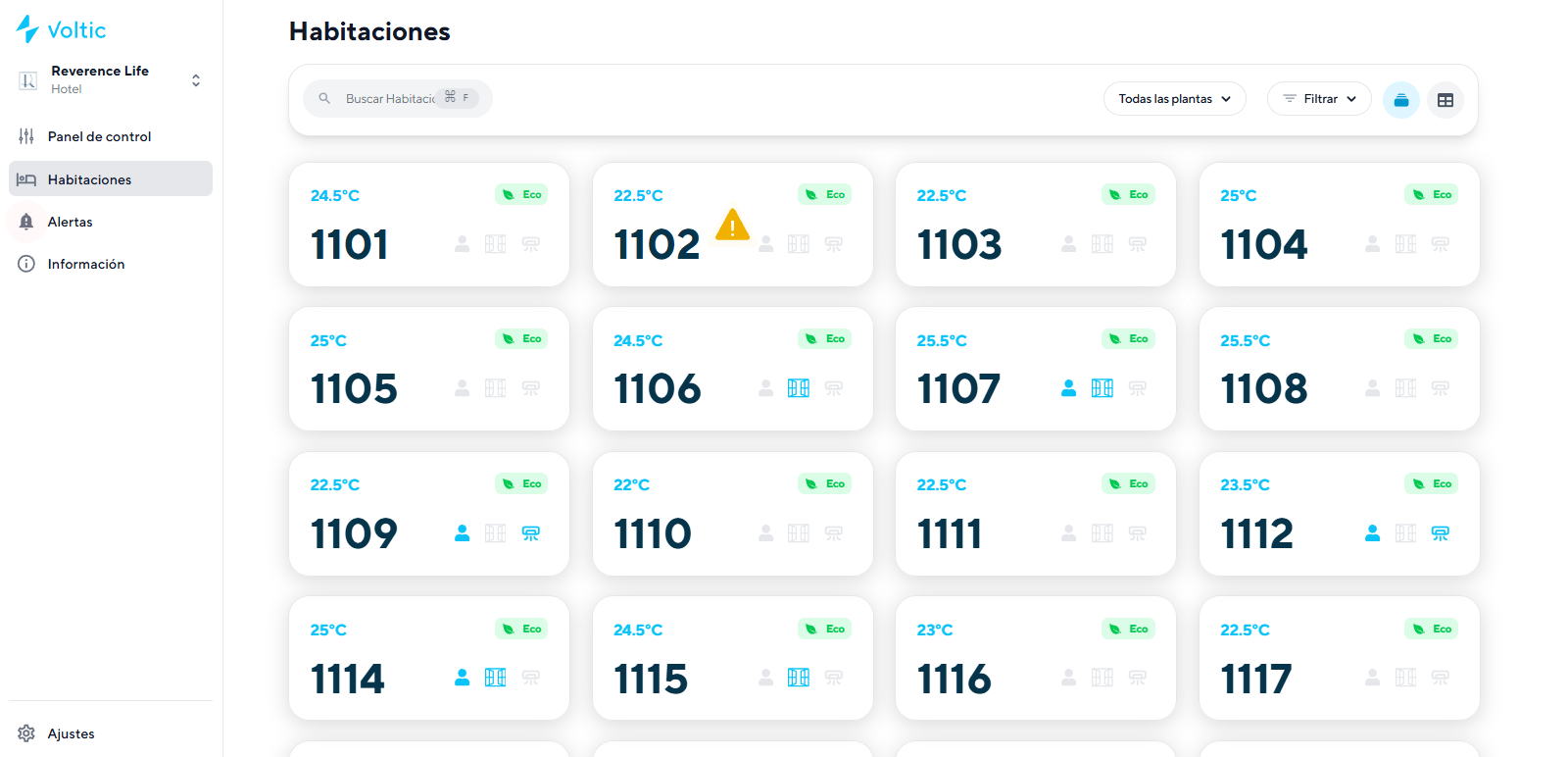
Task: Switch to card view layout
Action: pos(1401,100)
